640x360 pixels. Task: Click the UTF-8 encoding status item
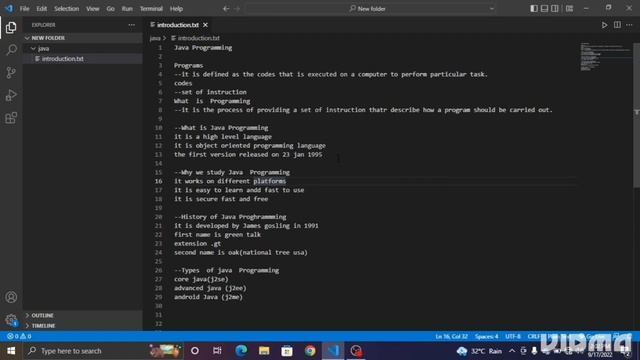point(513,336)
